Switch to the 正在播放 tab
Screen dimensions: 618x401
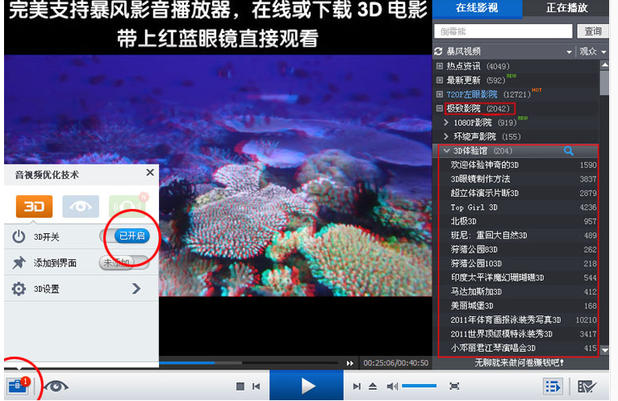[x=567, y=8]
